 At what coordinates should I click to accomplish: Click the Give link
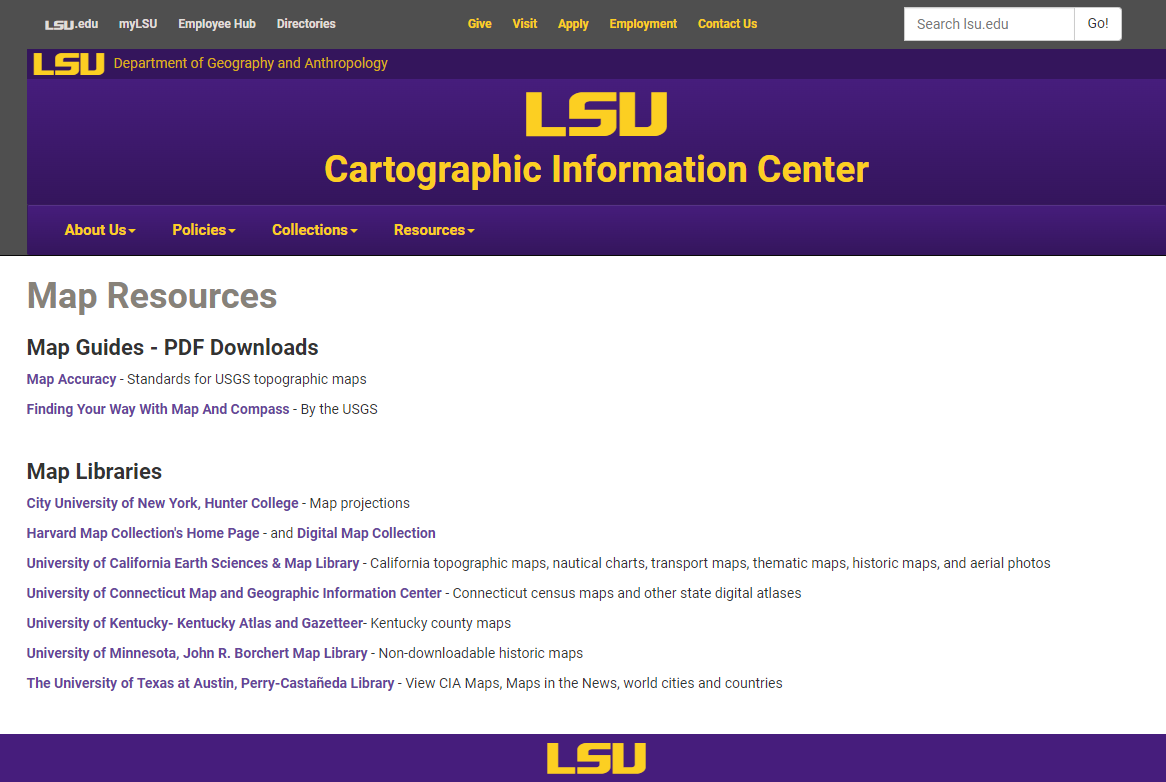[480, 24]
